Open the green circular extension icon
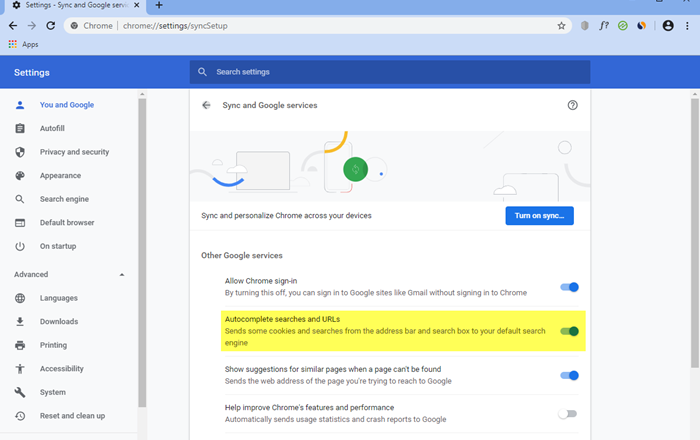Image resolution: width=700 pixels, height=440 pixels. [623, 26]
